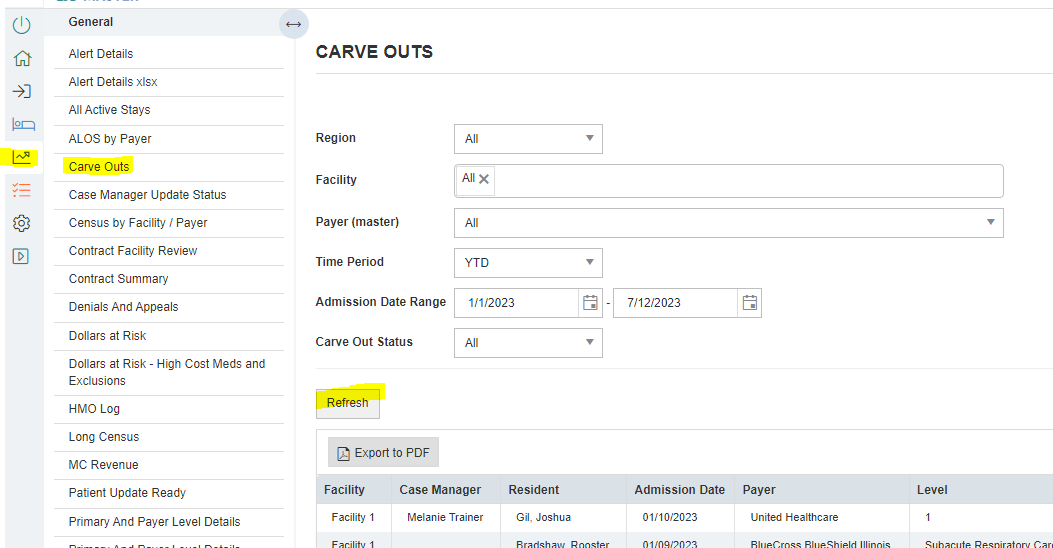Click the admission start date field
The image size is (1053, 548).
coord(516,303)
